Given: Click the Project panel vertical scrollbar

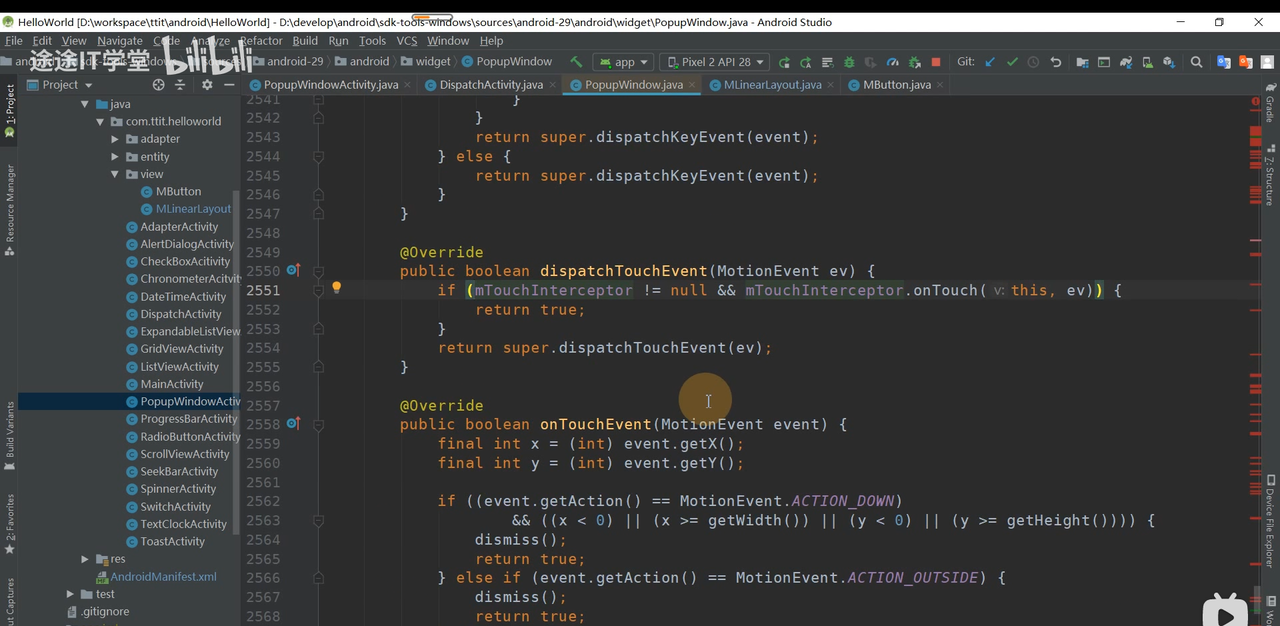Looking at the screenshot, I should click(x=236, y=360).
